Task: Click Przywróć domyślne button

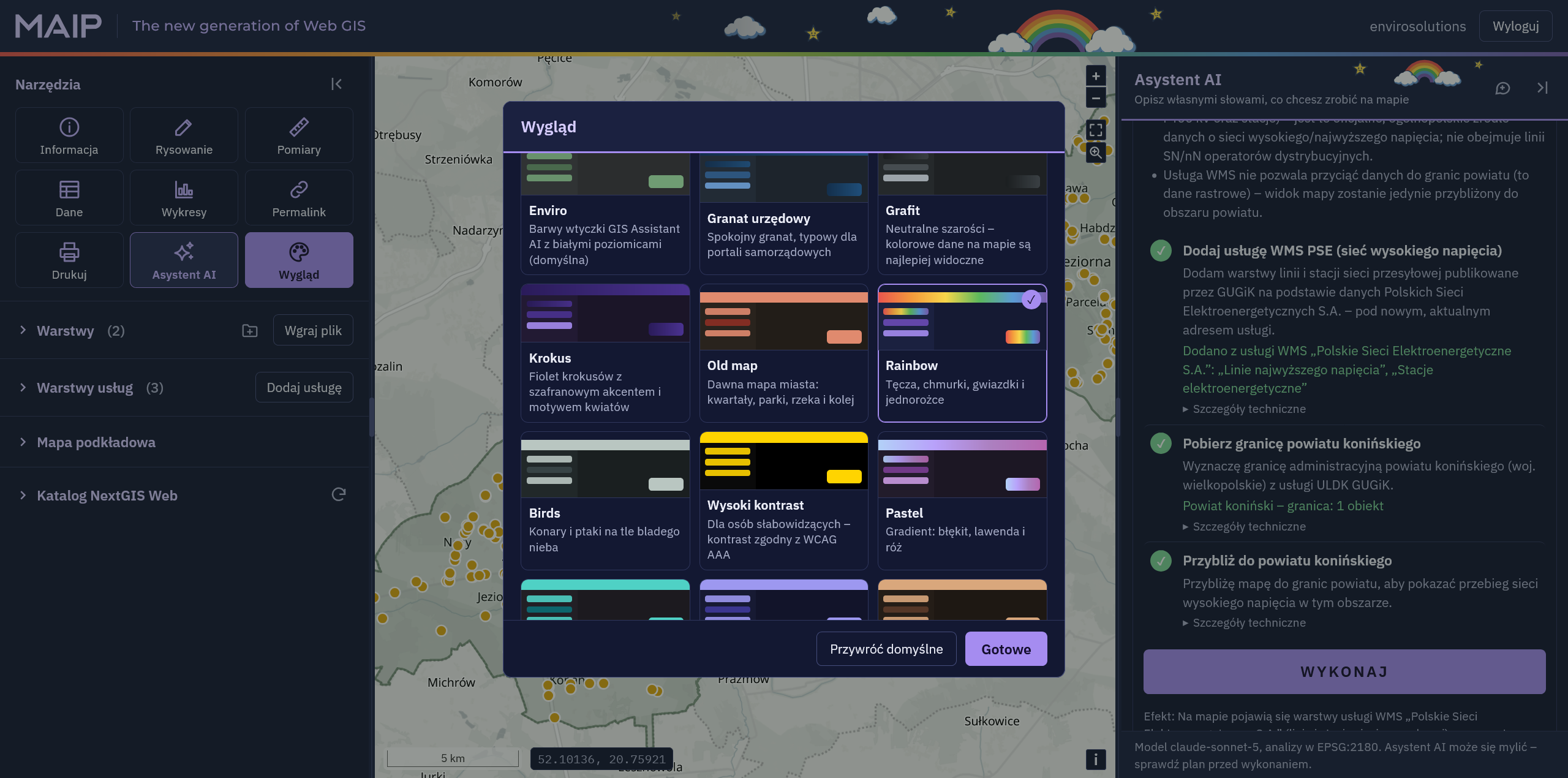Action: coord(886,649)
